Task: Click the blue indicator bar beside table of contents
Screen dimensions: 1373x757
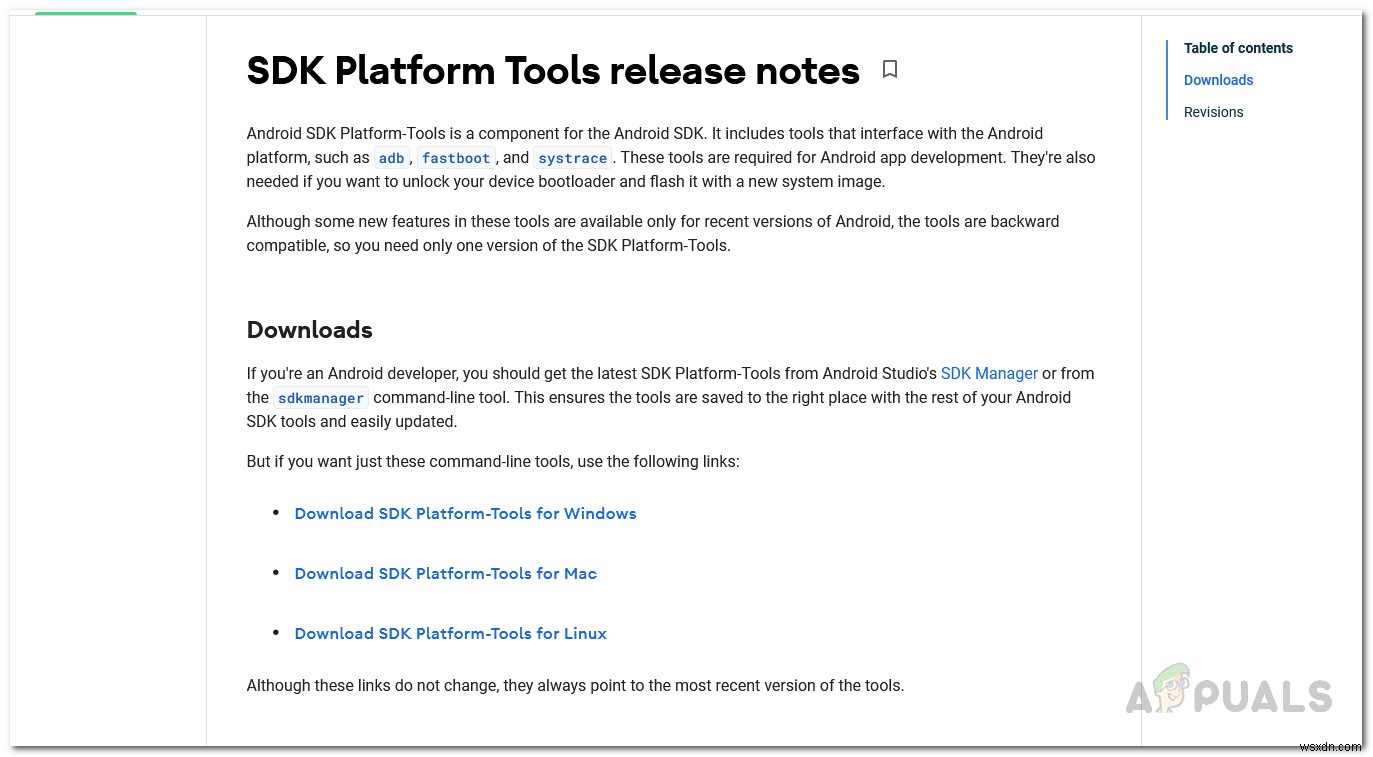Action: pos(1168,80)
